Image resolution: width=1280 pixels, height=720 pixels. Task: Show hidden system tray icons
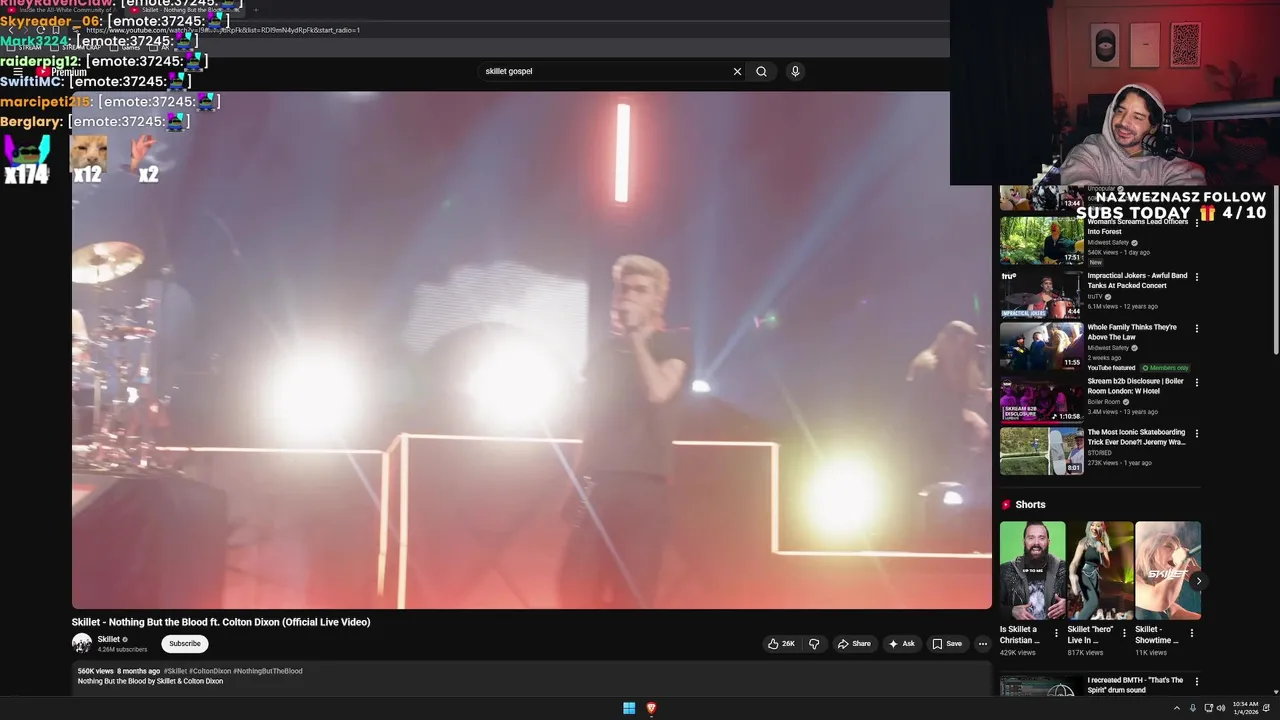1177,708
